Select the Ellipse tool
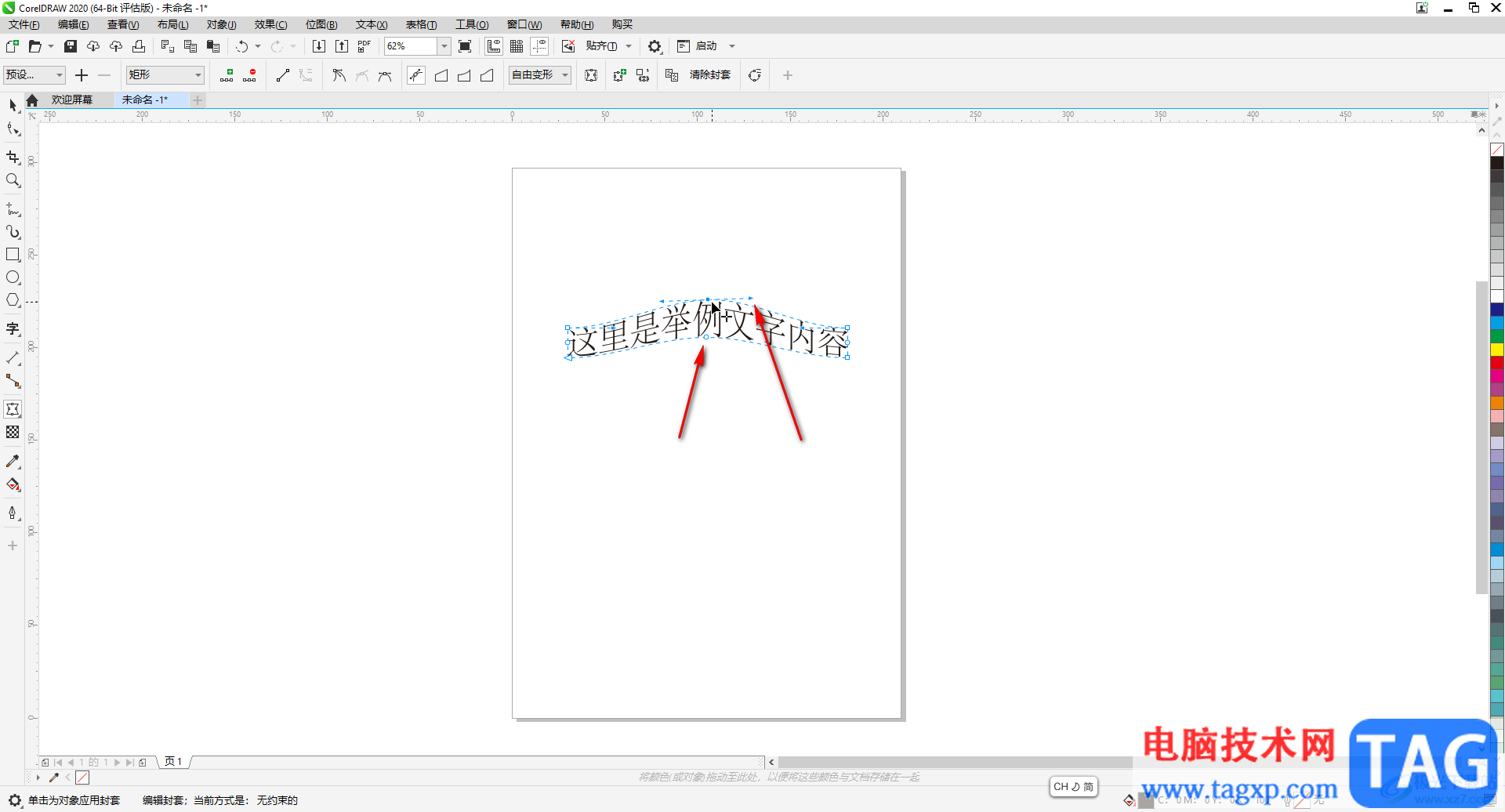The height and width of the screenshot is (812, 1505). point(13,277)
